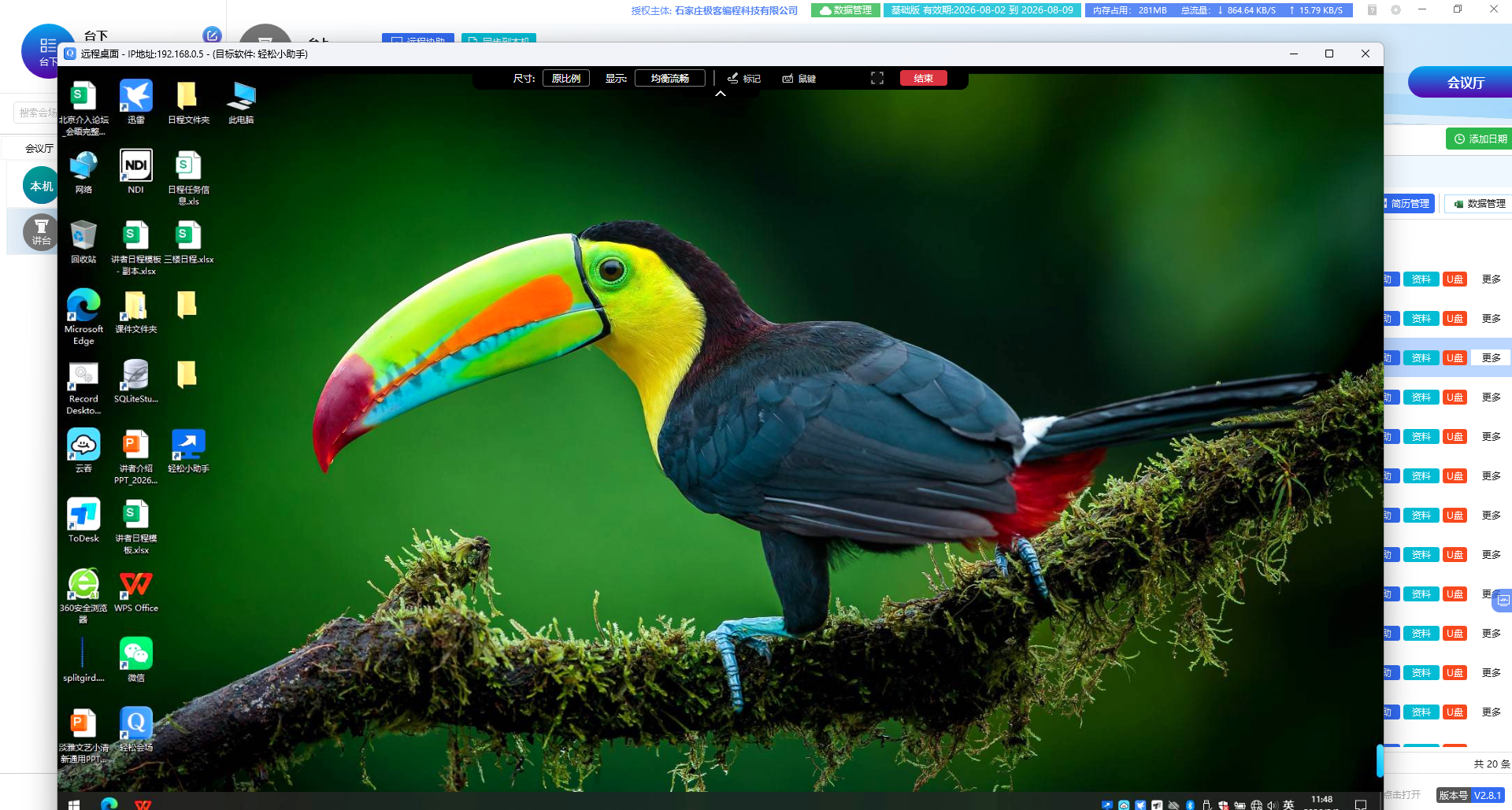The height and width of the screenshot is (810, 1512).
Task: Open the 日程任务信息.xls spreadsheet icon
Action: tap(188, 178)
